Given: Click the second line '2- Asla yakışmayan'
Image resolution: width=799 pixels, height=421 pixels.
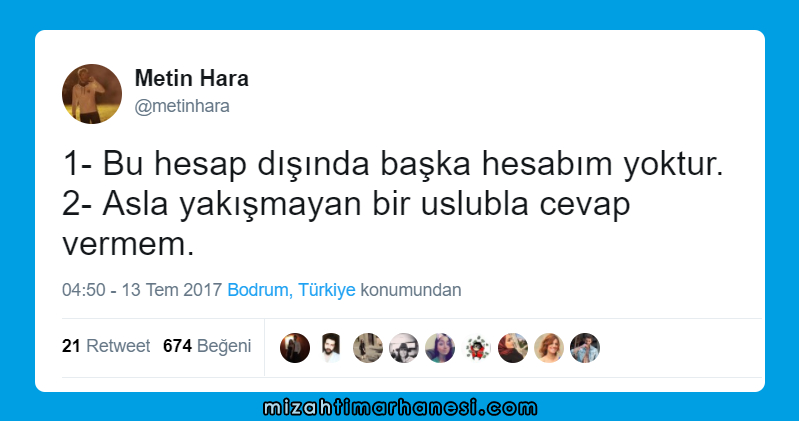Looking at the screenshot, I should pyautogui.click(x=346, y=205).
